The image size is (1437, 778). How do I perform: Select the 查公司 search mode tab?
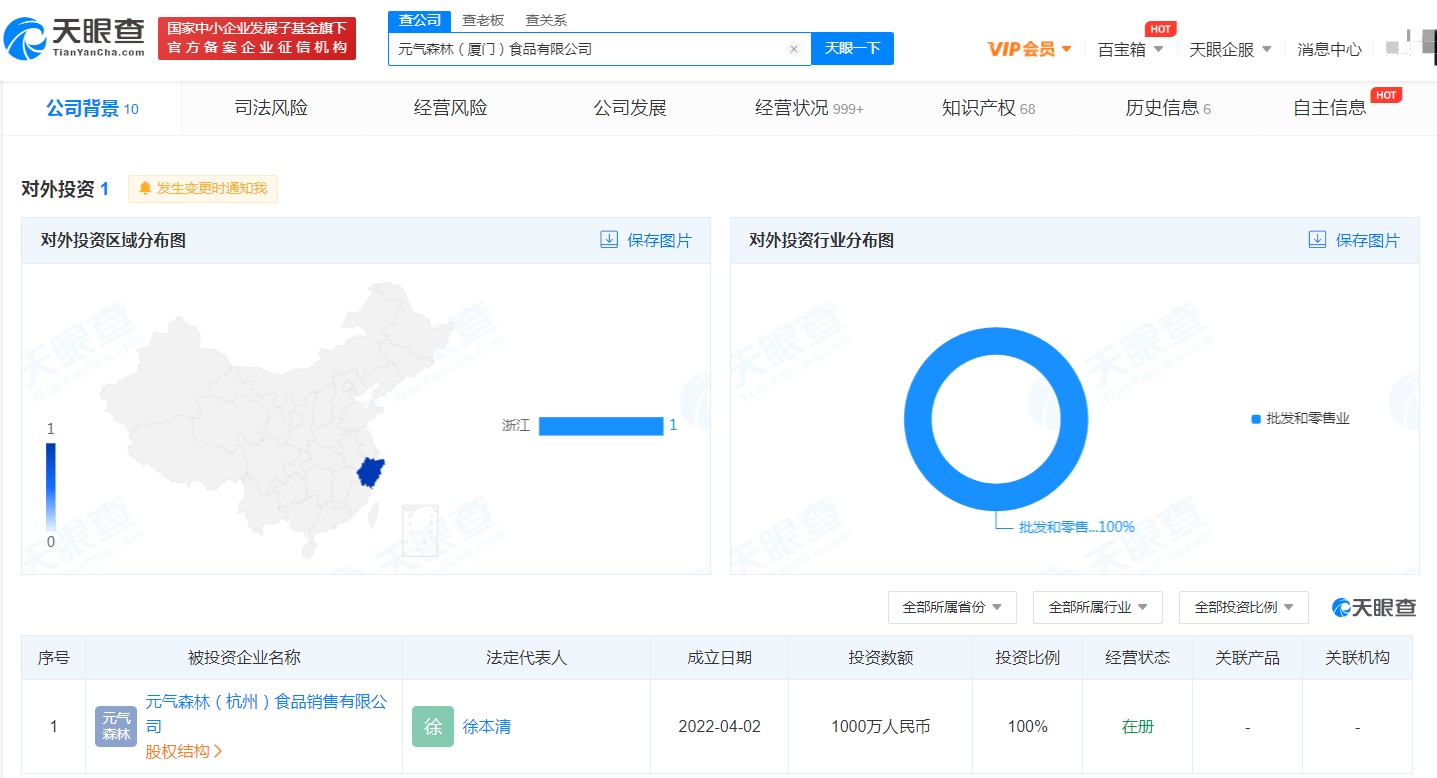pyautogui.click(x=419, y=20)
